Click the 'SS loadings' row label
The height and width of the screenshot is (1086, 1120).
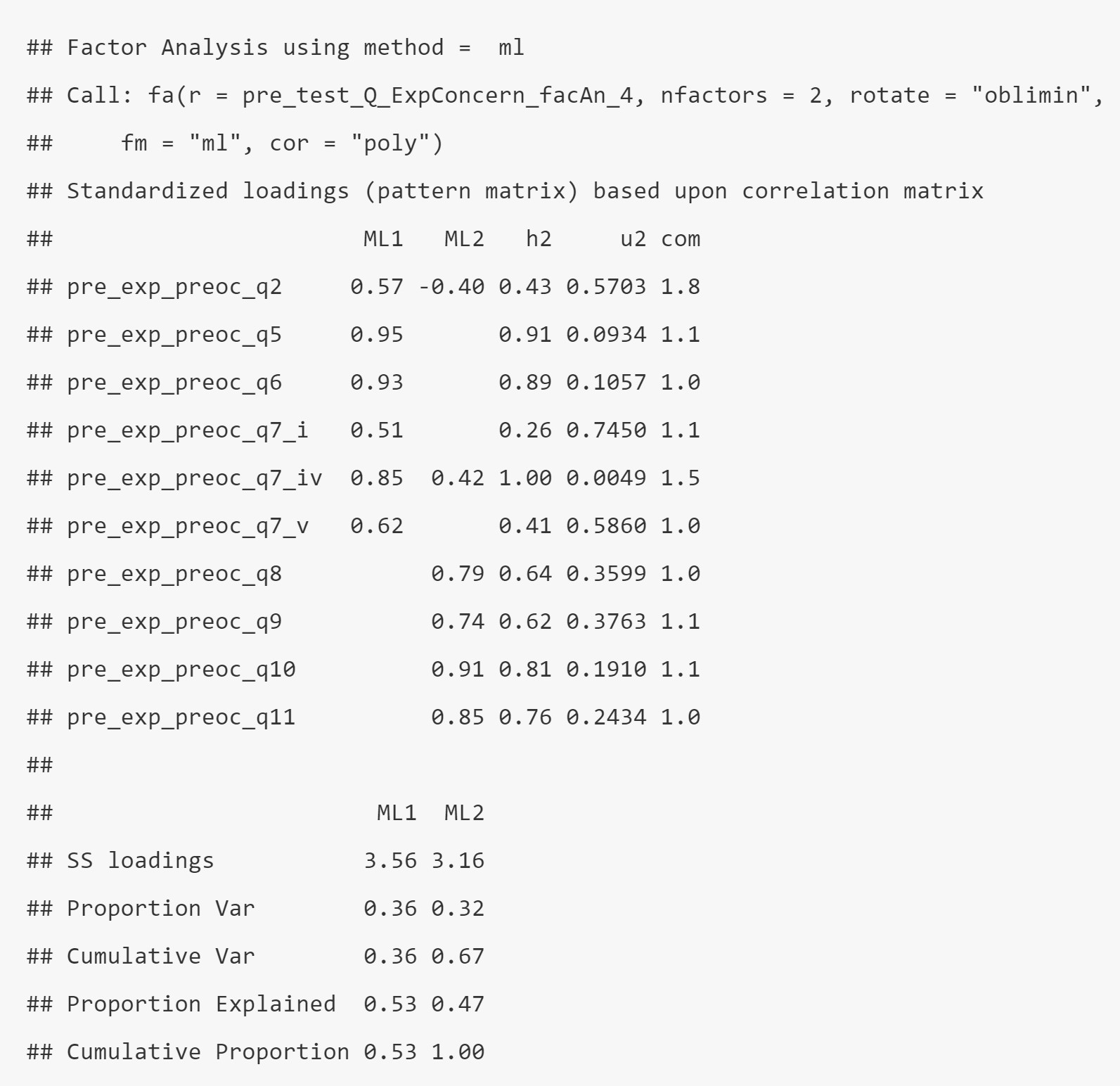pyautogui.click(x=141, y=861)
